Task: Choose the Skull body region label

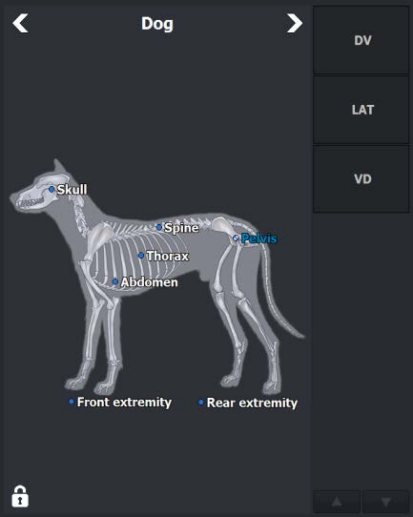Action: tap(72, 190)
